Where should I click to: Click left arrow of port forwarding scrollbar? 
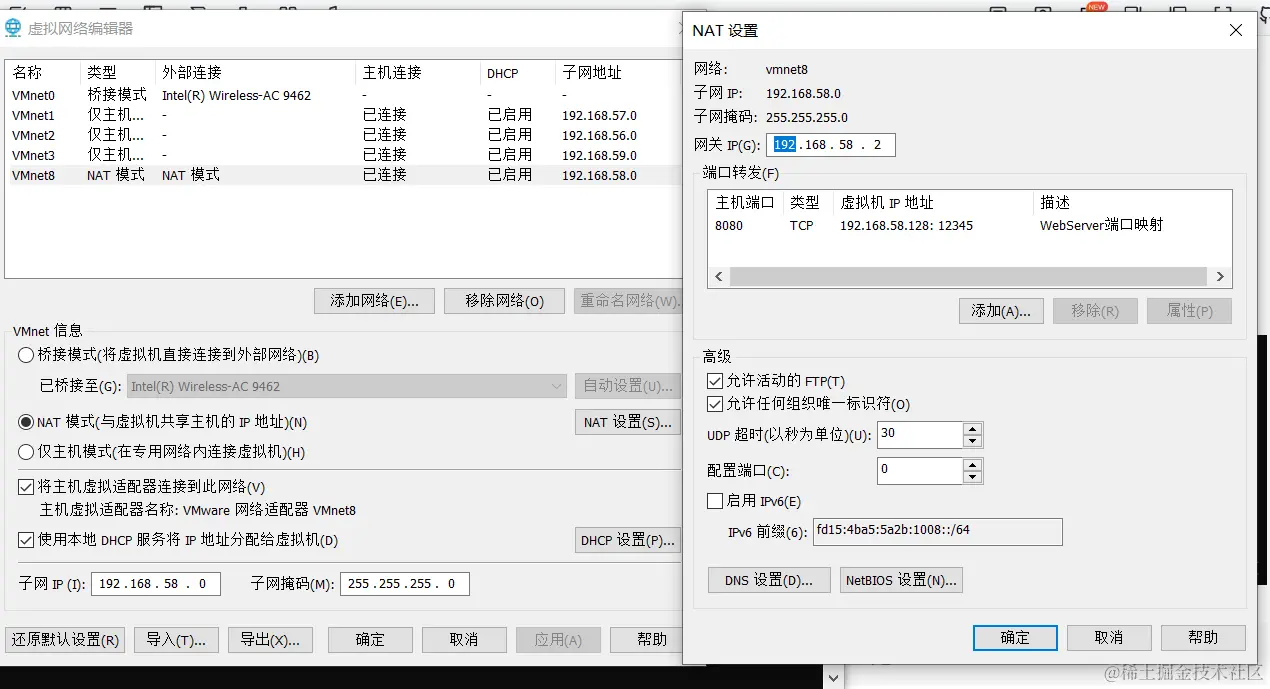[x=719, y=277]
